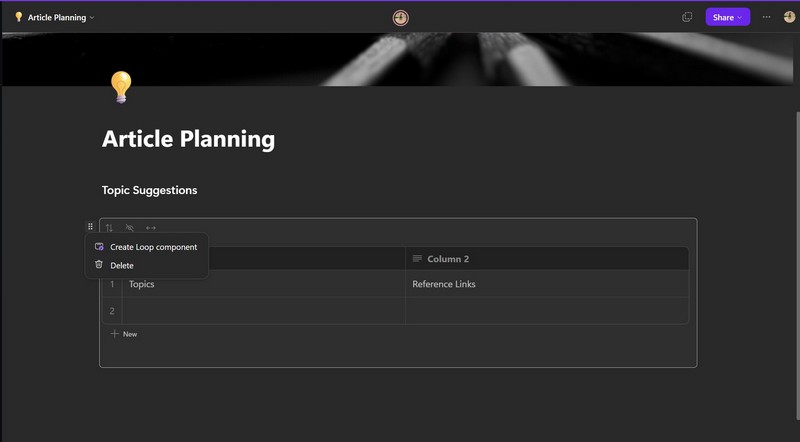
Task: Click the Reference Links cell
Action: 444,284
